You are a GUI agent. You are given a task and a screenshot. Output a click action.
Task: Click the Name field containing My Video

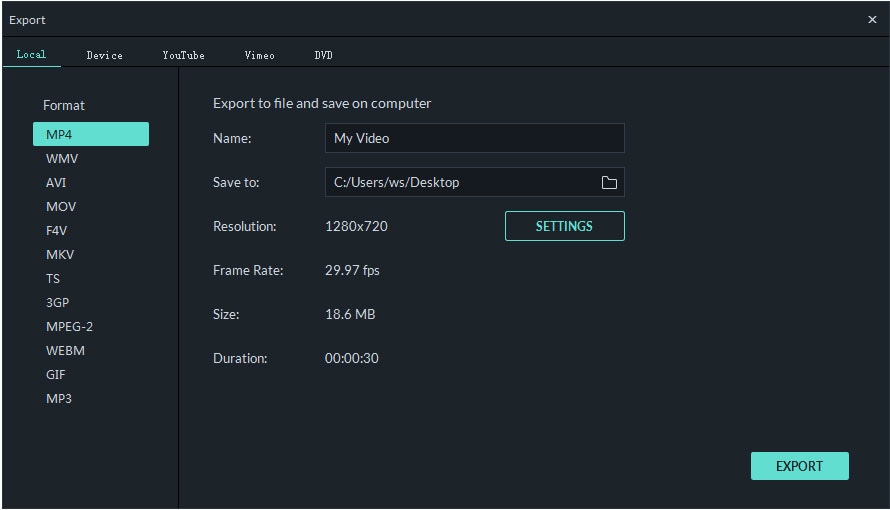[475, 138]
